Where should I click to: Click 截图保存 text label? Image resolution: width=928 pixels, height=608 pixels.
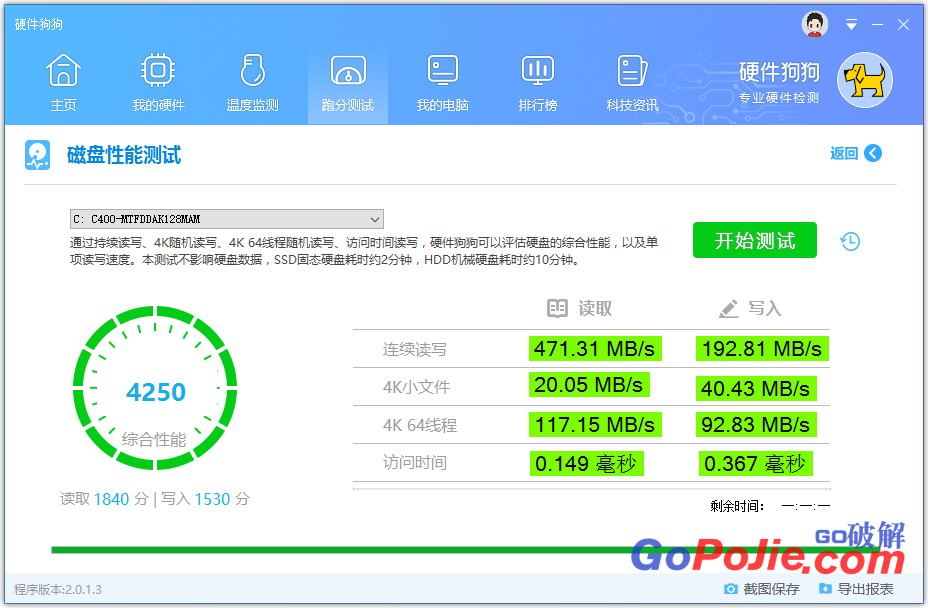coord(771,589)
